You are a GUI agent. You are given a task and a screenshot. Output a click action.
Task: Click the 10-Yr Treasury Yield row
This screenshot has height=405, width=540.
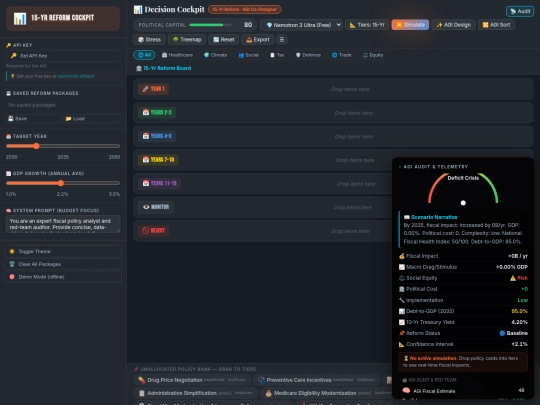(463, 322)
